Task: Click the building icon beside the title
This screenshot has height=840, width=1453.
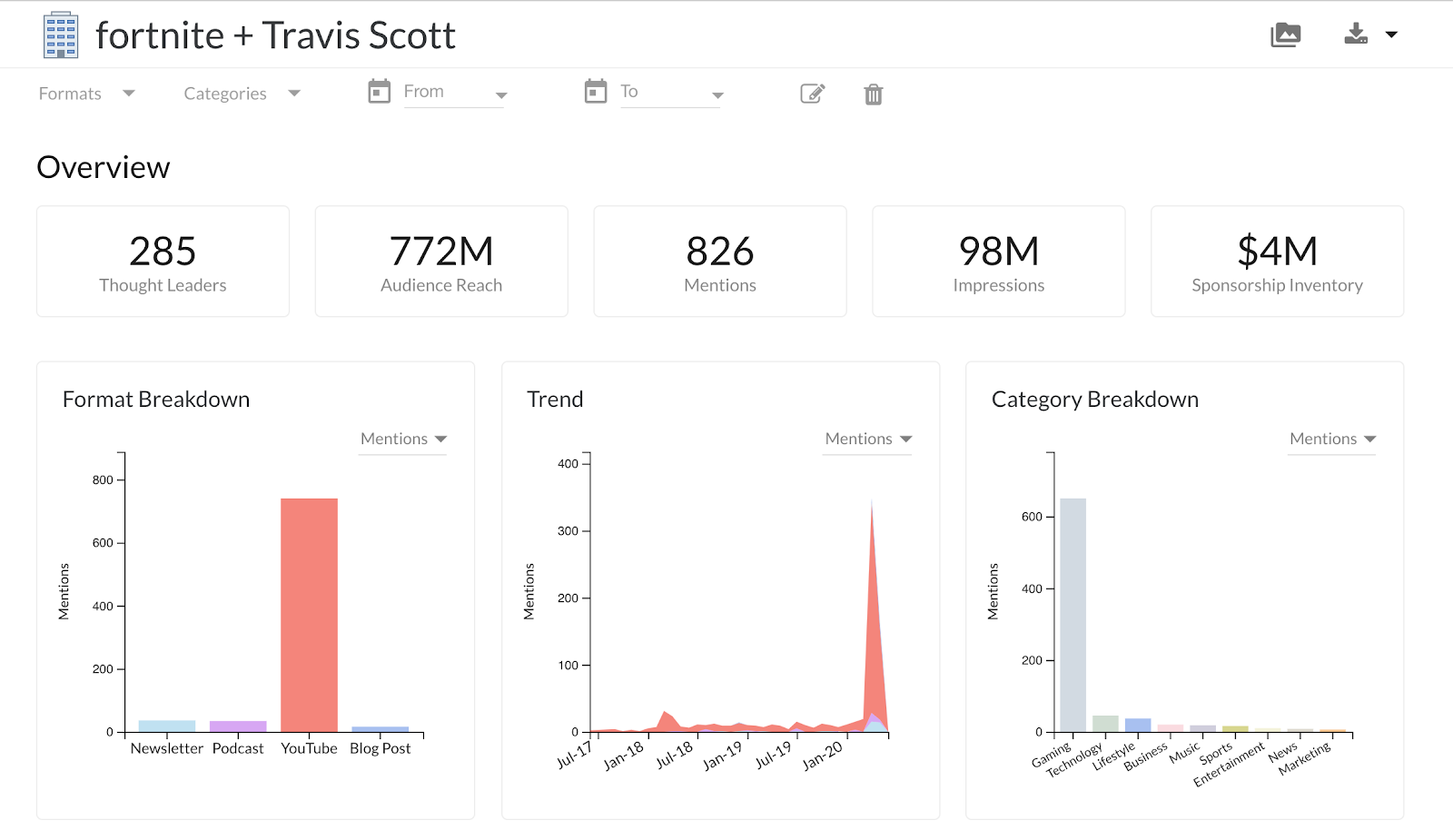Action: point(61,35)
